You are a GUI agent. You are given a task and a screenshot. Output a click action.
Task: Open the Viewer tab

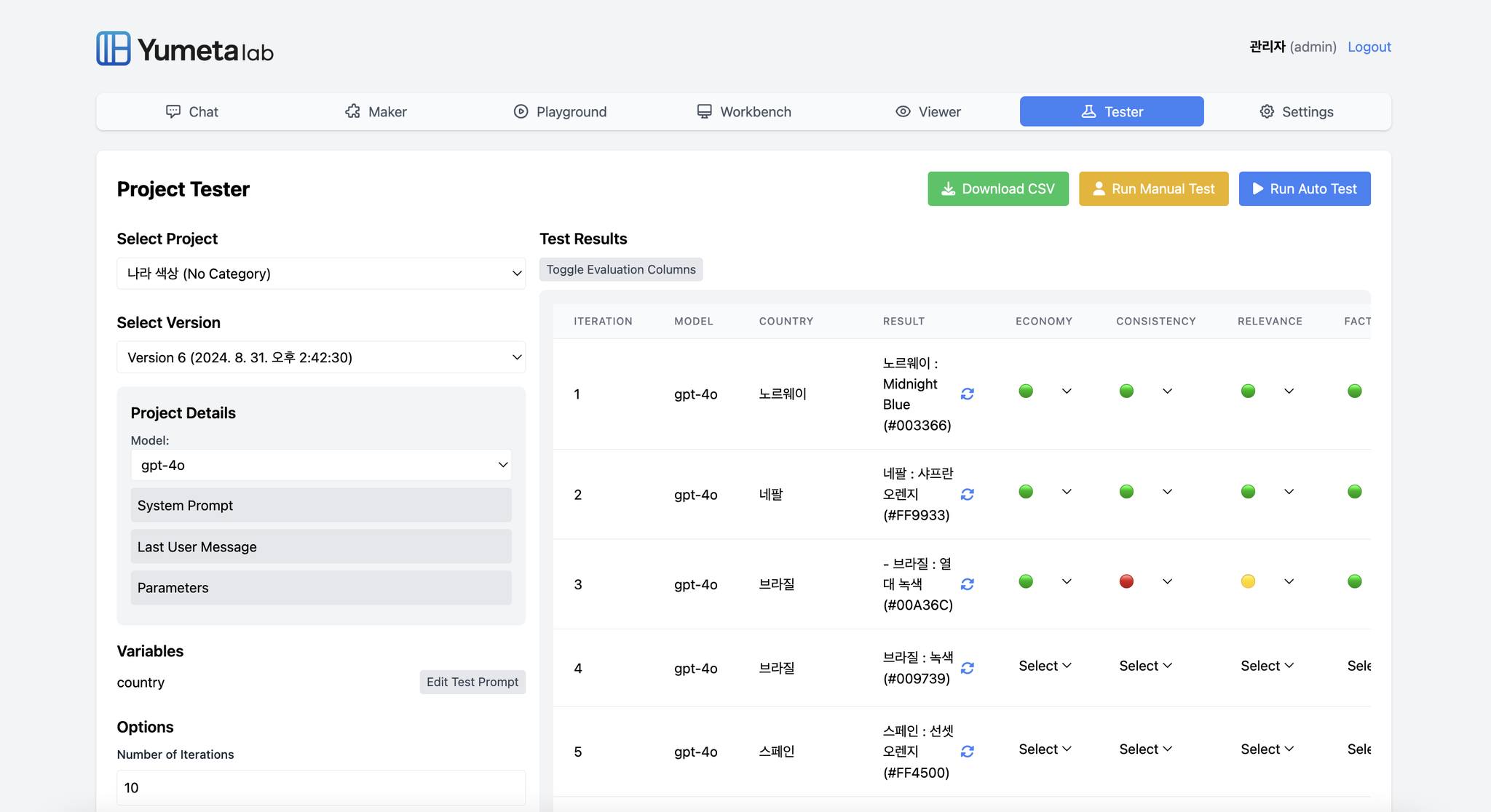pos(928,111)
